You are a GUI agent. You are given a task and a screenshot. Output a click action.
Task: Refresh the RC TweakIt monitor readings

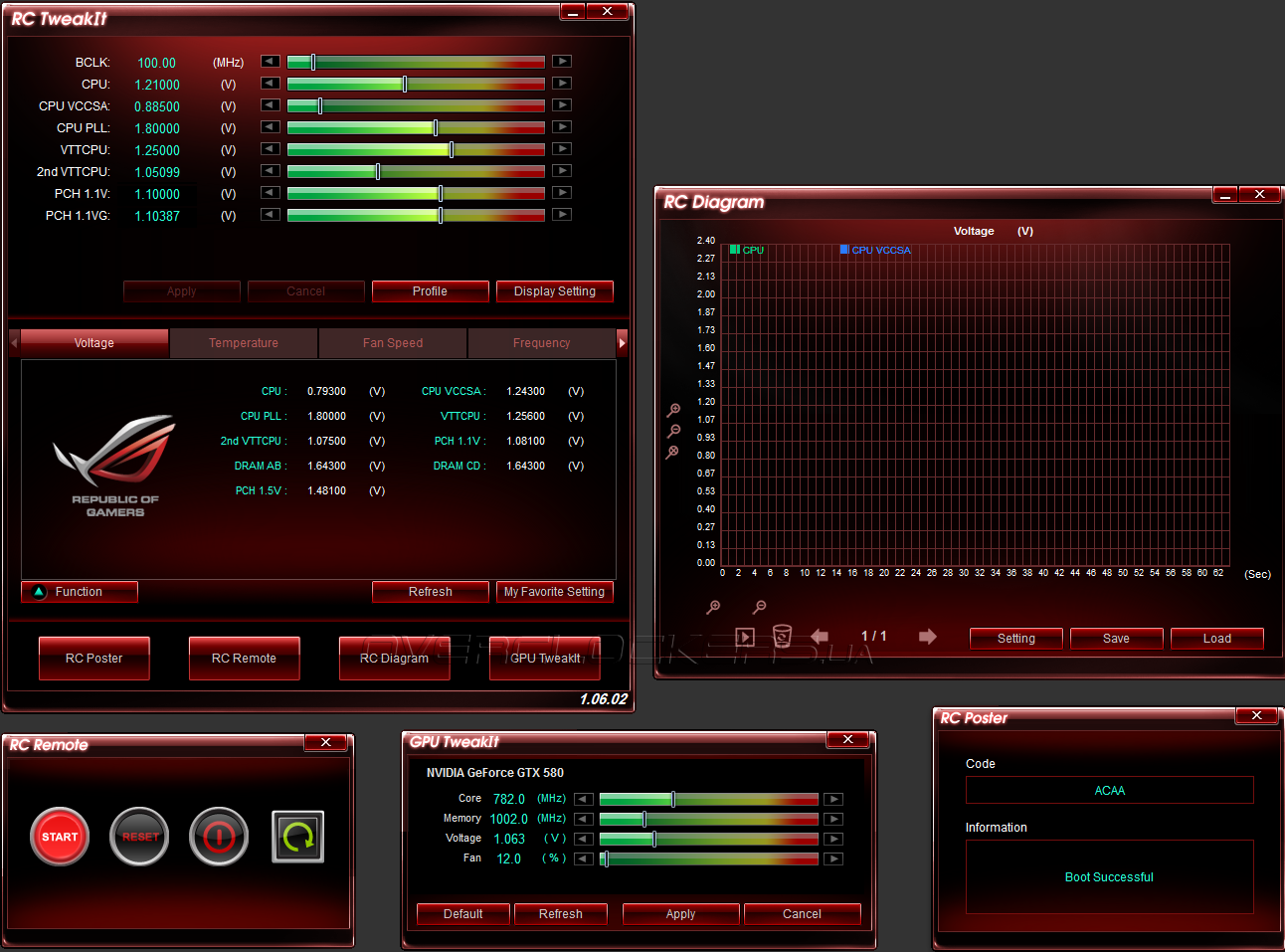pyautogui.click(x=431, y=592)
